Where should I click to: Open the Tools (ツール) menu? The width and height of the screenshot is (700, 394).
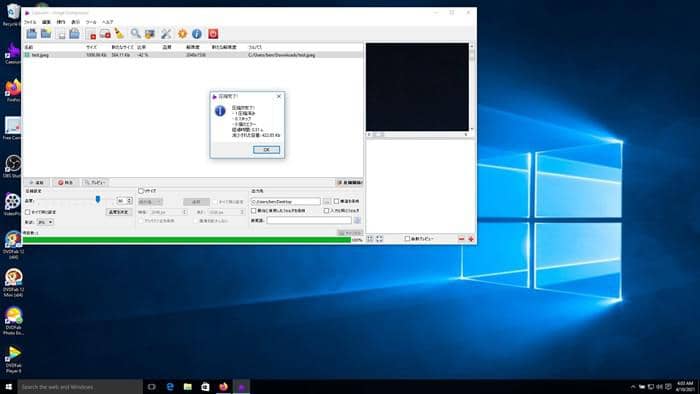coord(91,22)
